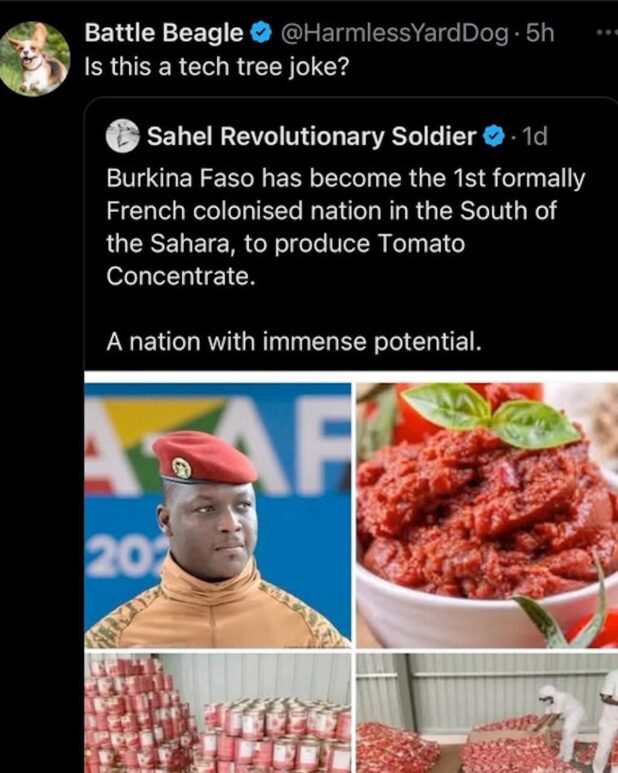Screen dimensions: 618x773
Task: Open the Battle Beagle display name
Action: 165,33
